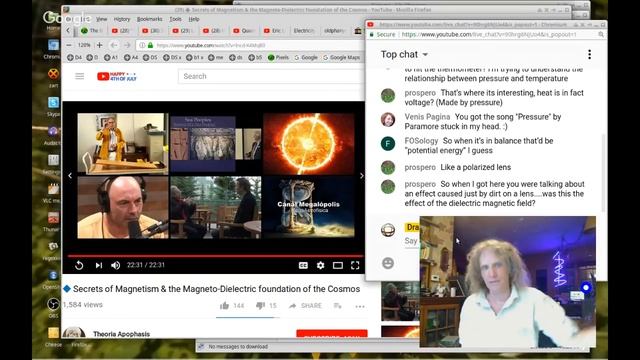640x360 pixels.
Task: Show previous suggested videos in end screen
Action: point(70,176)
